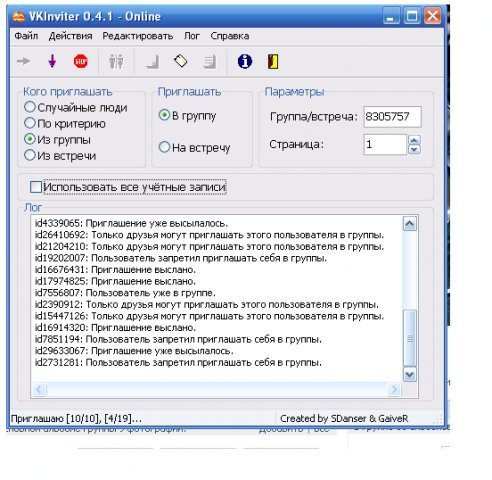Click the log vertical scrollbar thumb
The image size is (492, 480).
[x=410, y=338]
